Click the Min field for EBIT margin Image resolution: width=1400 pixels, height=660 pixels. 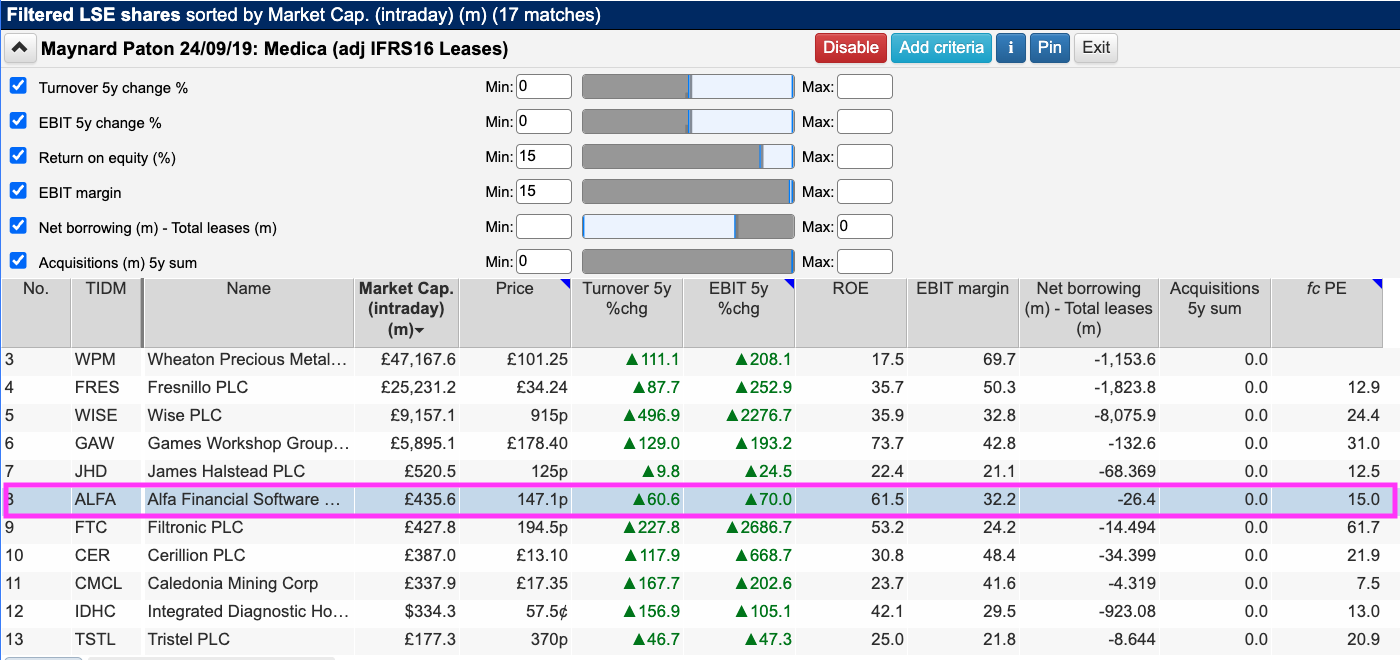pos(543,192)
